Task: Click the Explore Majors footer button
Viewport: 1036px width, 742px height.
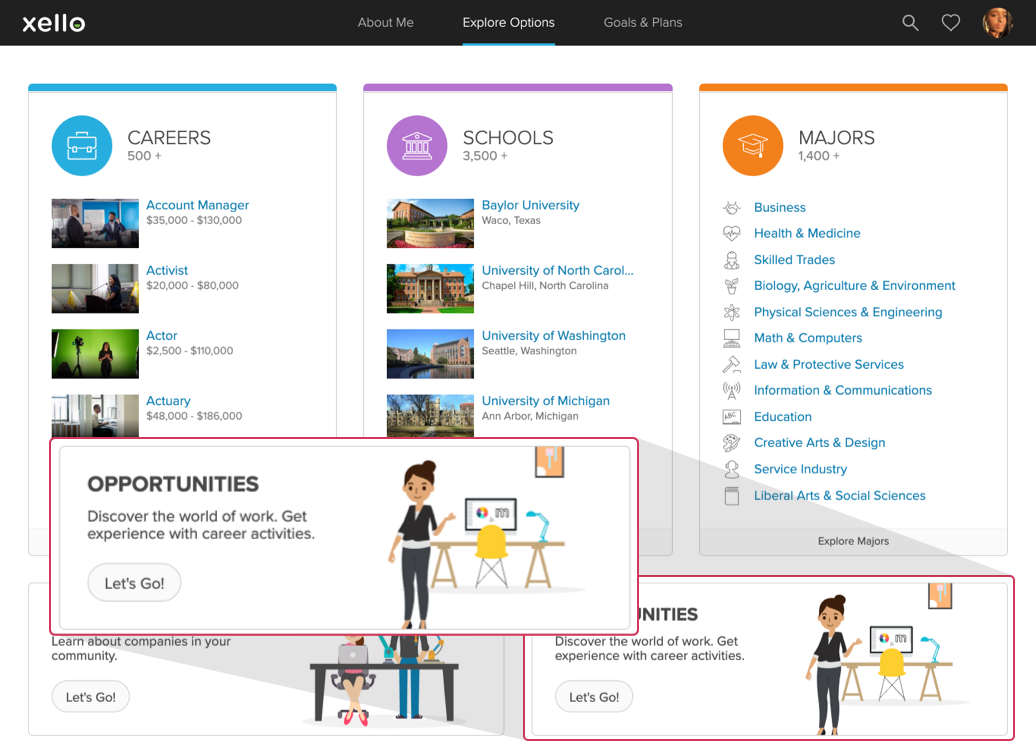Action: (x=853, y=541)
